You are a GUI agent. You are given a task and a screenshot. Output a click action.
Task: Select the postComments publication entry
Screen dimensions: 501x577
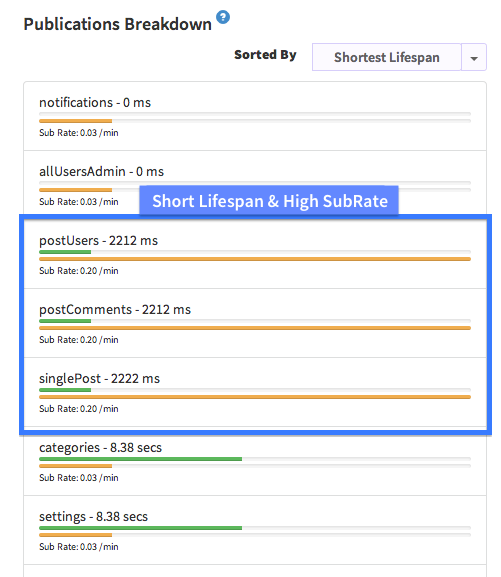[x=255, y=323]
